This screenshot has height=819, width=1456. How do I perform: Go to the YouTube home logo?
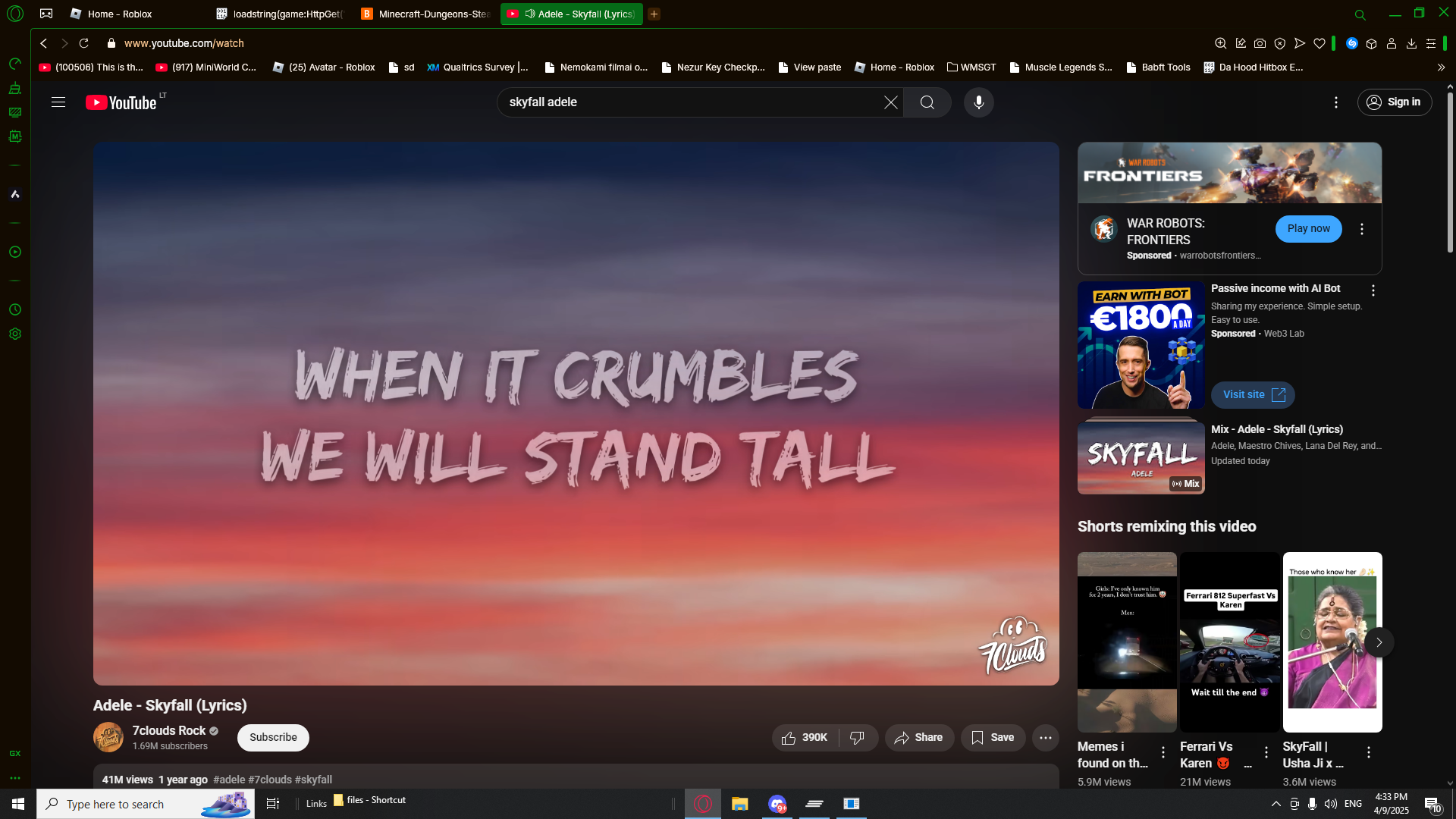(x=121, y=102)
